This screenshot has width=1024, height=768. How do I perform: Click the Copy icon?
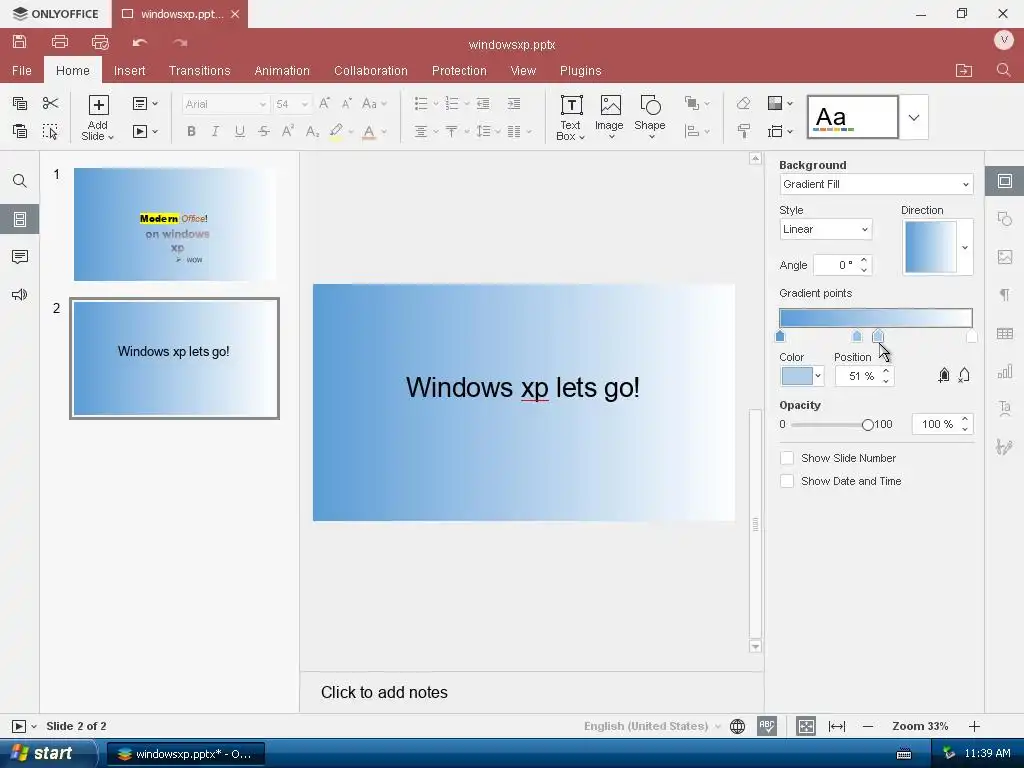(20, 103)
